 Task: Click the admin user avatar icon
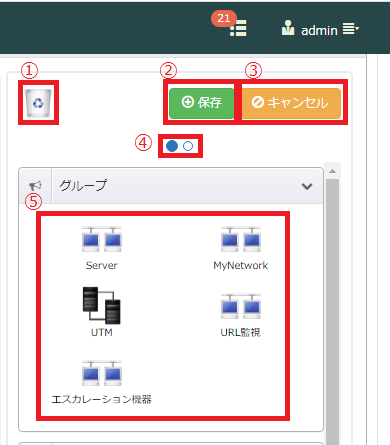click(x=288, y=28)
